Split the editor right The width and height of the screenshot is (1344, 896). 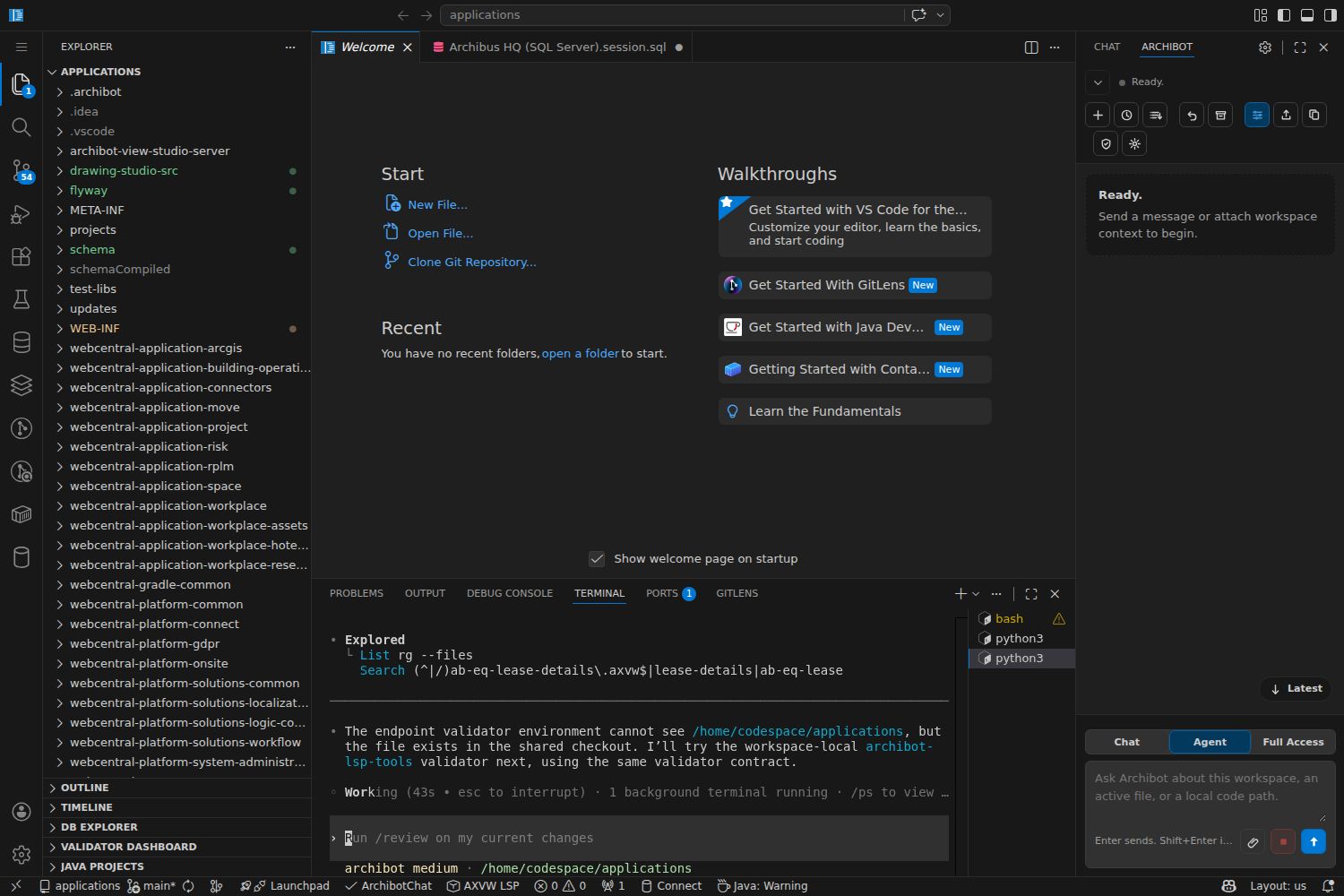[x=1031, y=47]
